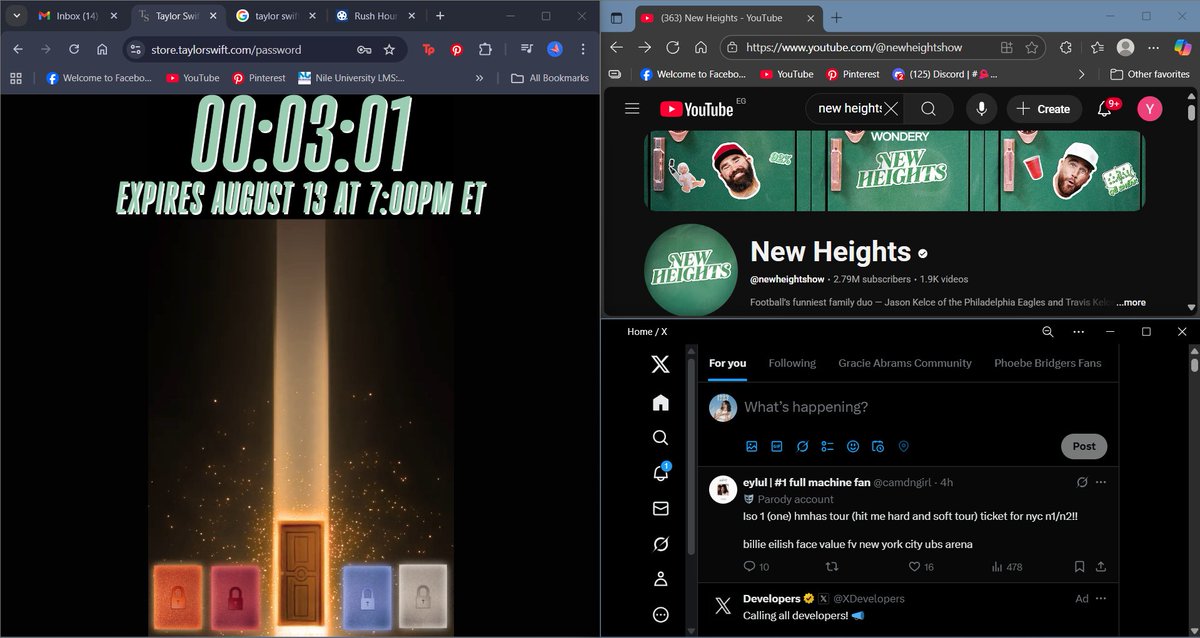
Task: Refresh the YouTube page in Edge
Action: pyautogui.click(x=673, y=47)
